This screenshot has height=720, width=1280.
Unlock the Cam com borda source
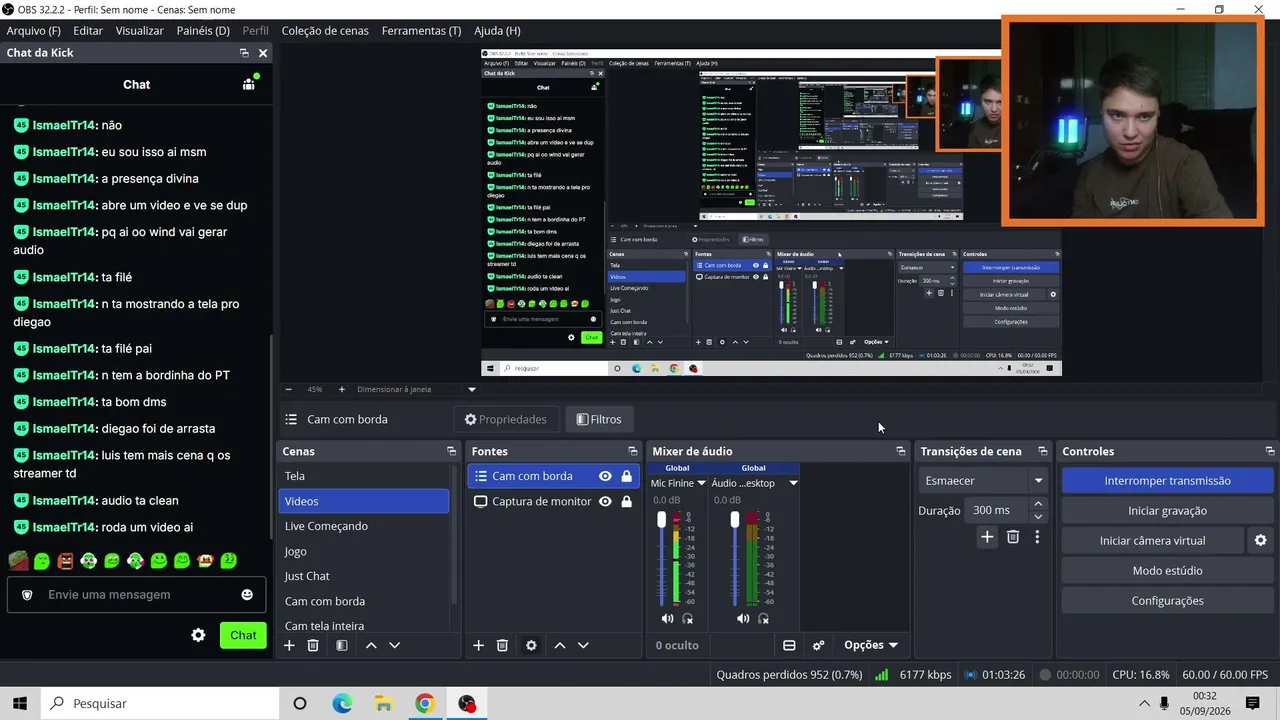tap(626, 476)
